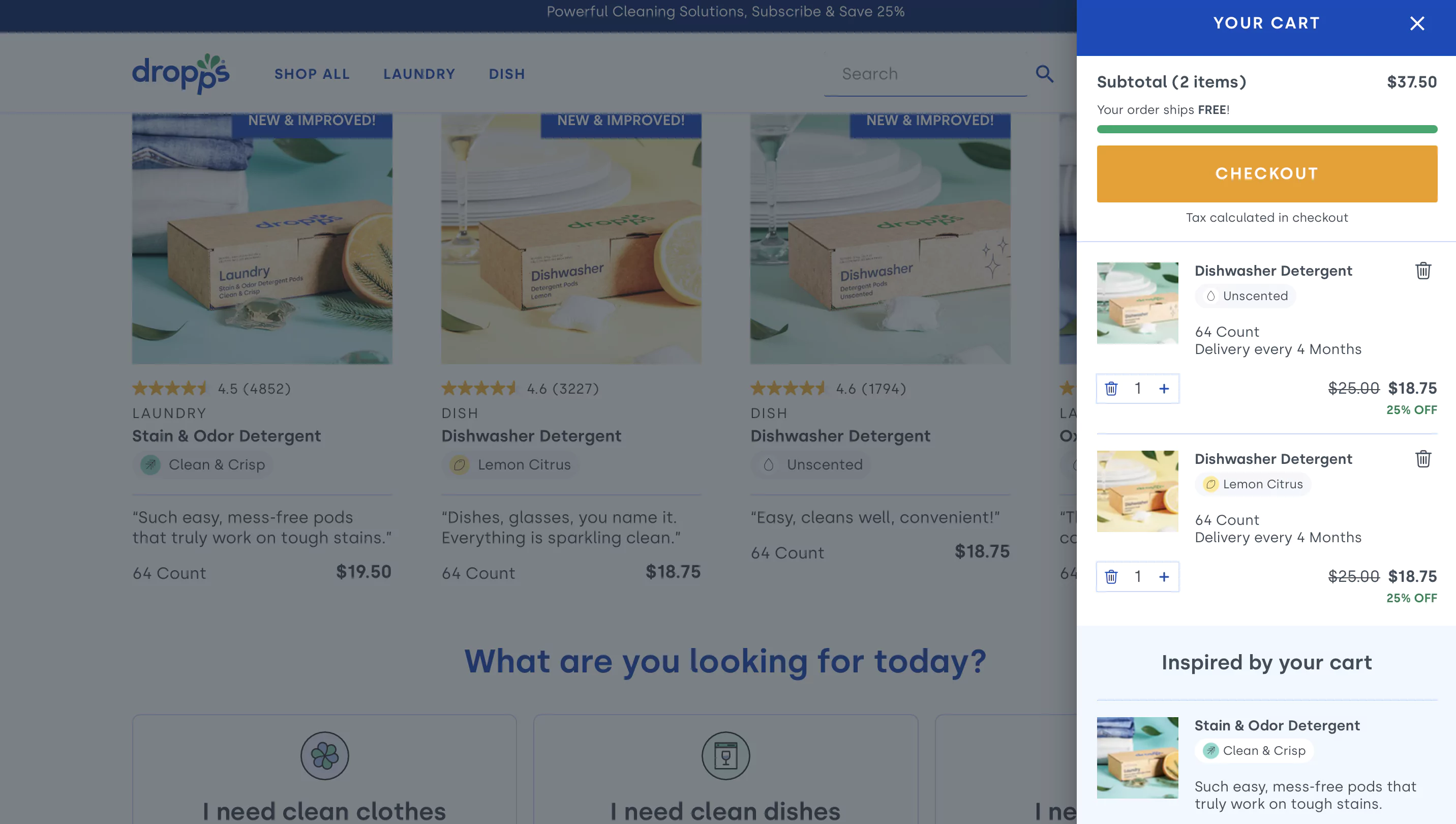Open the Dropps logo home link
Image resolution: width=1456 pixels, height=824 pixels.
pos(181,74)
